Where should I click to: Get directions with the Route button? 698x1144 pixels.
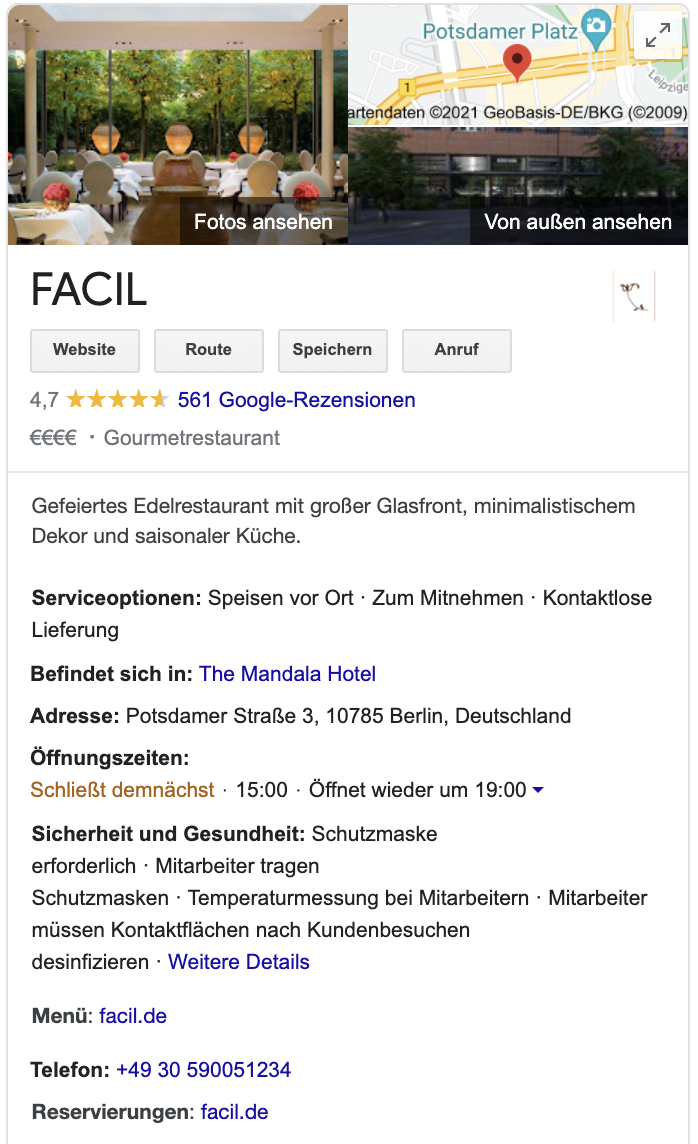pyautogui.click(x=208, y=350)
